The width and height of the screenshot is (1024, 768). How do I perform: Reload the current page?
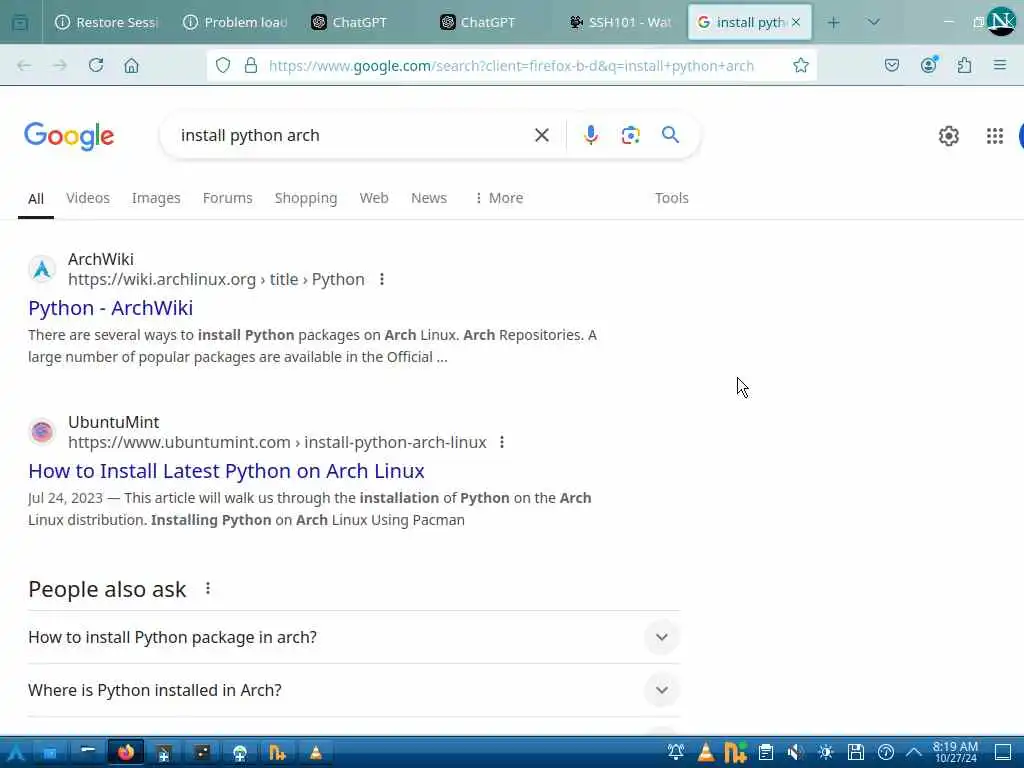(96, 65)
